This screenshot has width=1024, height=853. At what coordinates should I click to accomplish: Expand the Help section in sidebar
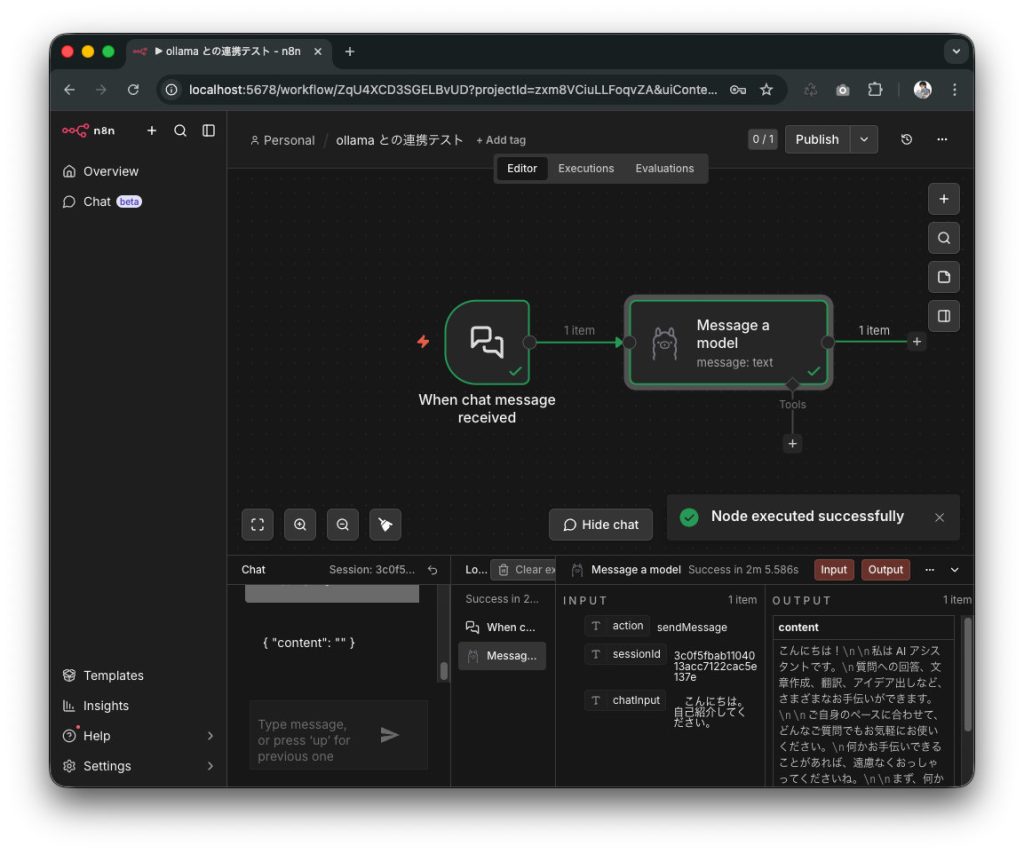(96, 735)
